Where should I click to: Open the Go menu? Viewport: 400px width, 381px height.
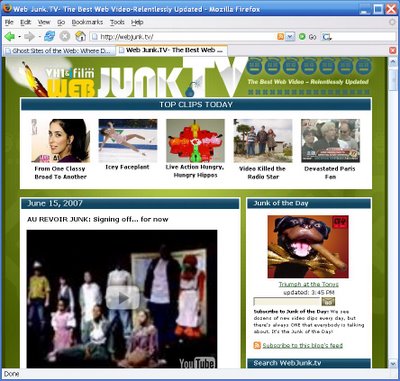pos(61,22)
